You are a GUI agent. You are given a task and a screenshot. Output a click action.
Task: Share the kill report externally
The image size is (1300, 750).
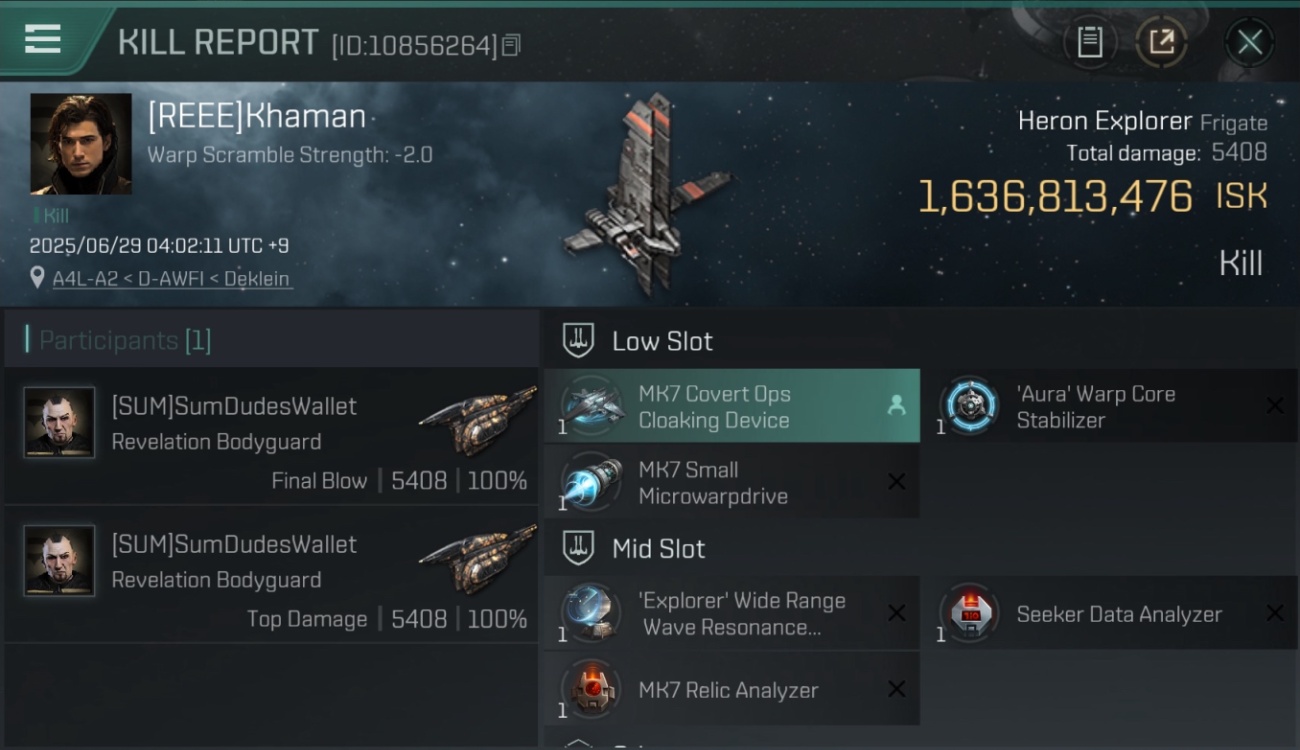(1161, 42)
